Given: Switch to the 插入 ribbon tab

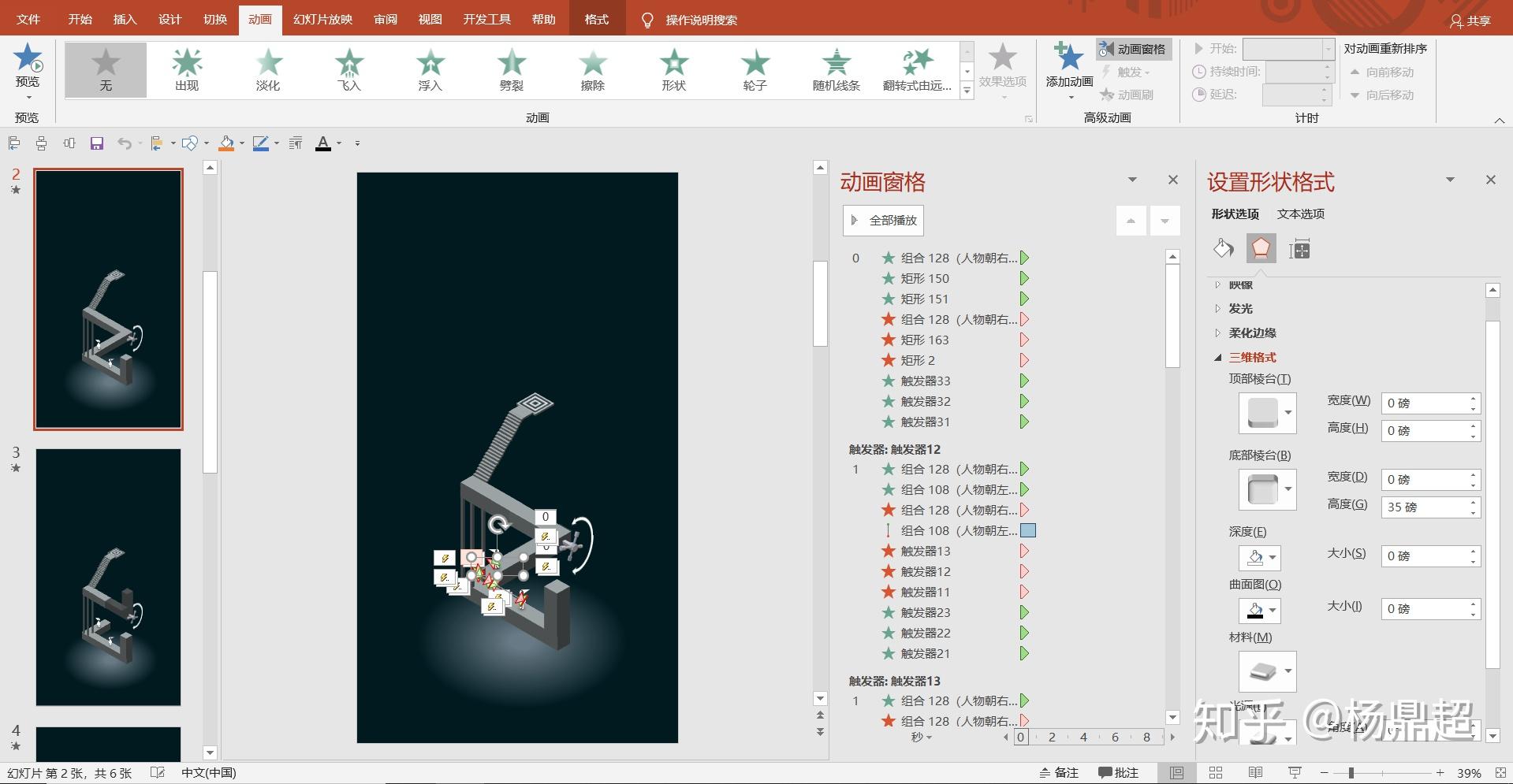Looking at the screenshot, I should click(125, 20).
